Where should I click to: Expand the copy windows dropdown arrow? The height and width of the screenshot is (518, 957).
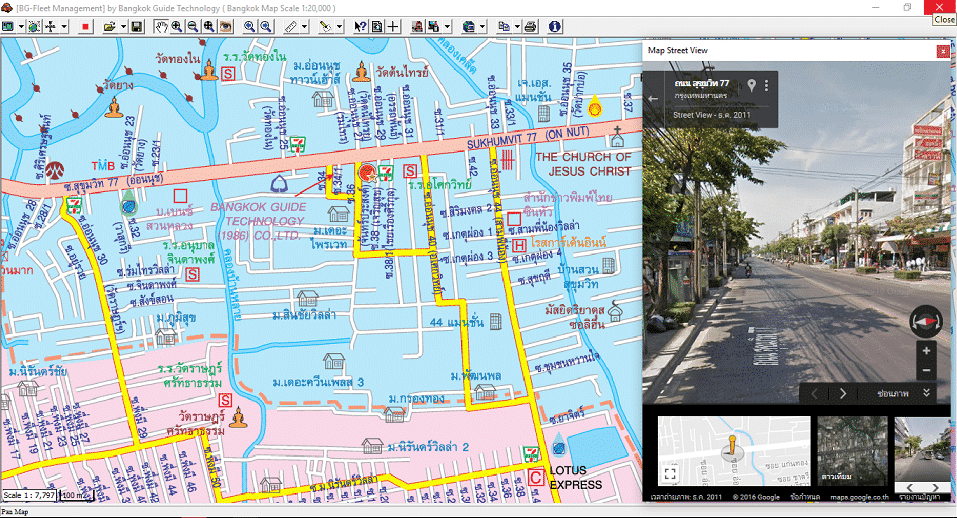517,26
